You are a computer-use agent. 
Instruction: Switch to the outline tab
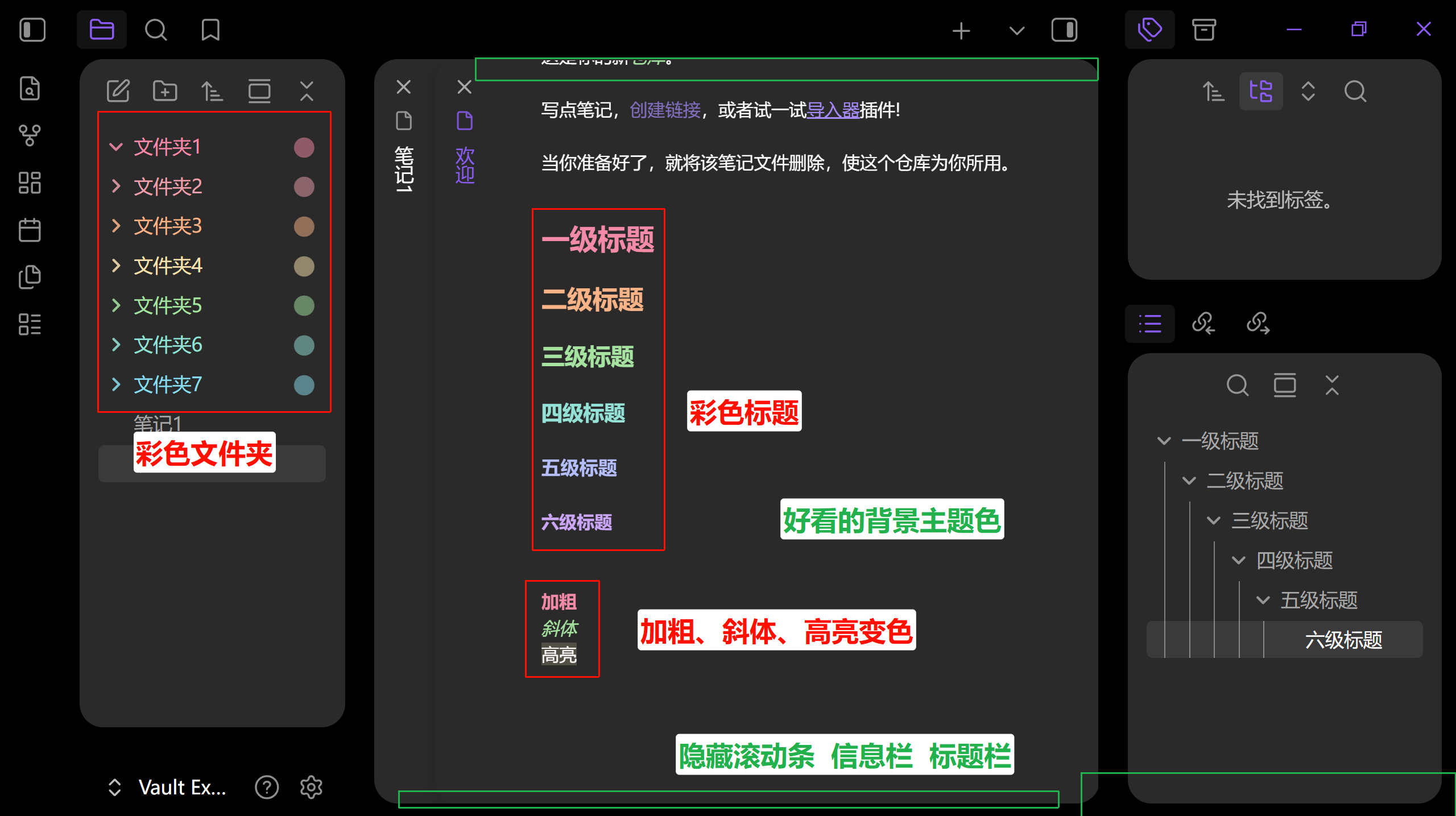pyautogui.click(x=1150, y=324)
